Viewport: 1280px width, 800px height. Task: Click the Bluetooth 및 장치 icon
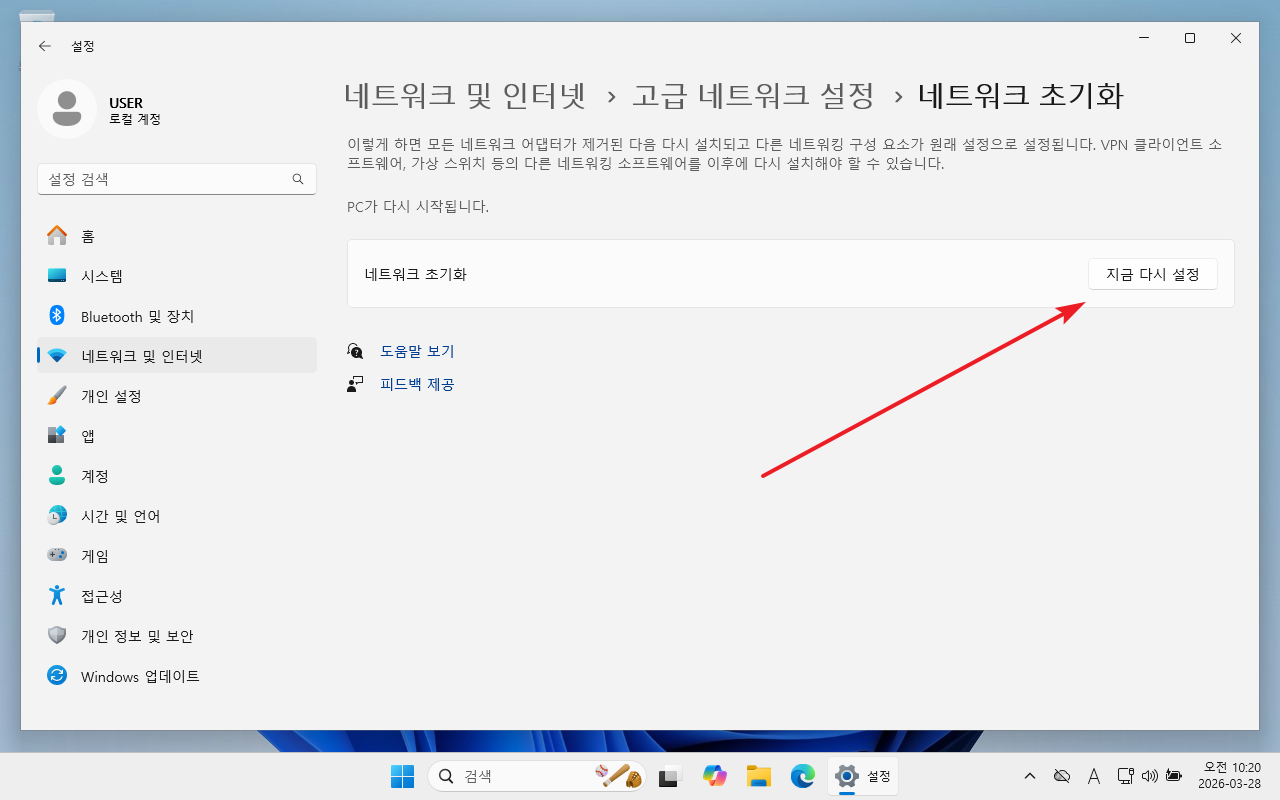click(57, 316)
